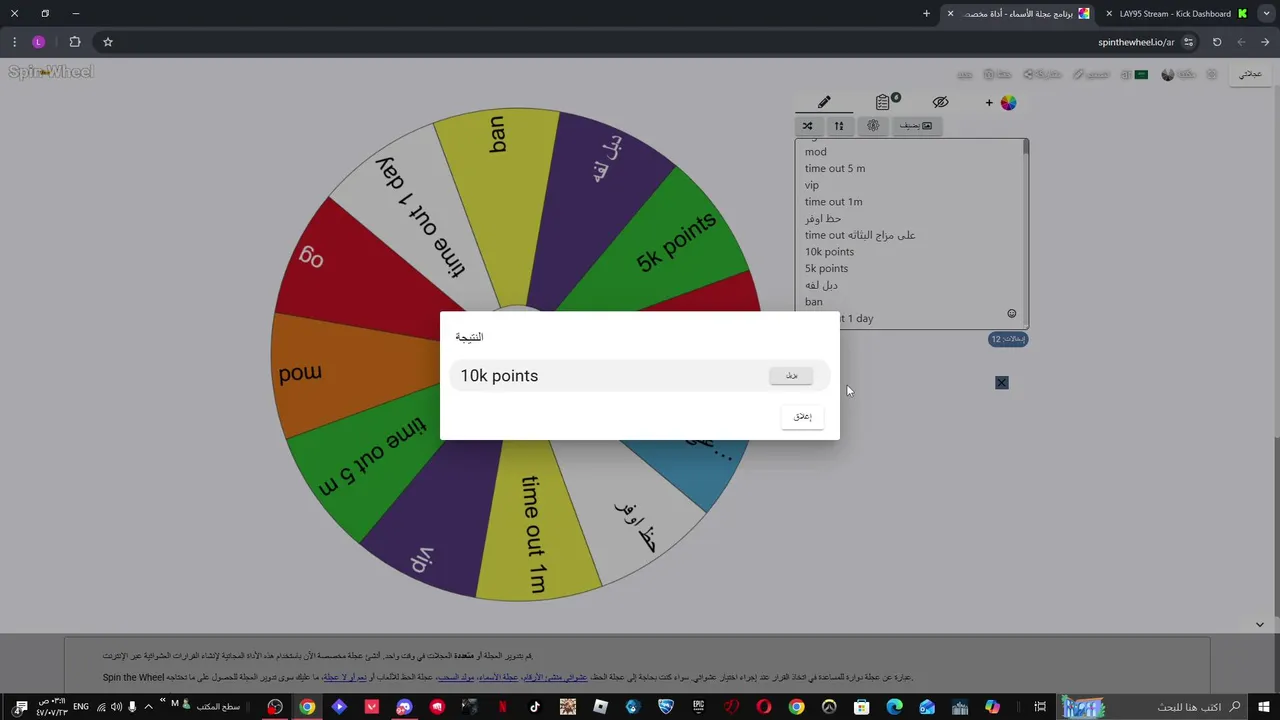
Task: Click the '5k points' entry line
Action: tap(826, 268)
